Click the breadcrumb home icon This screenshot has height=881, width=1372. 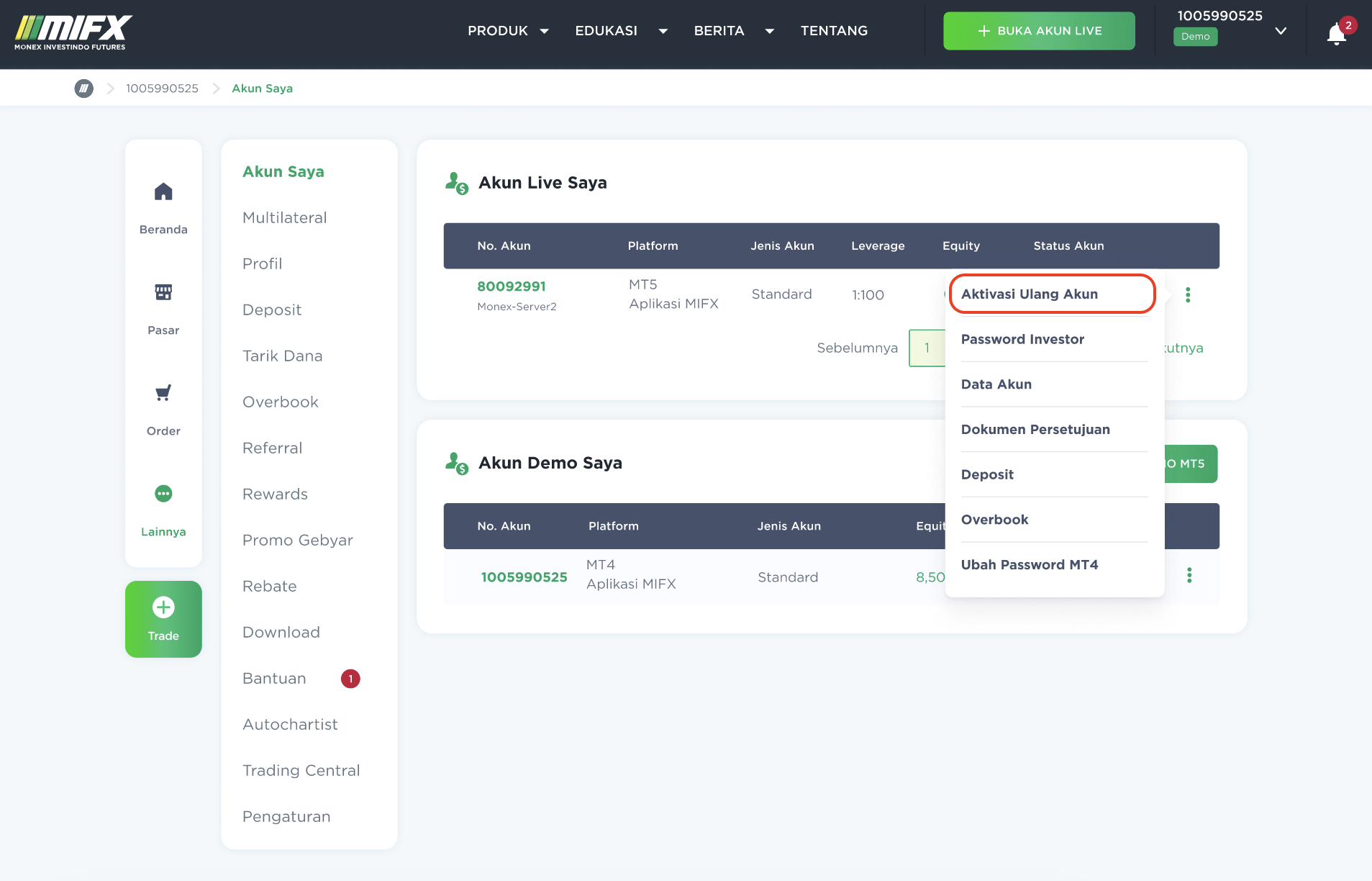[84, 89]
